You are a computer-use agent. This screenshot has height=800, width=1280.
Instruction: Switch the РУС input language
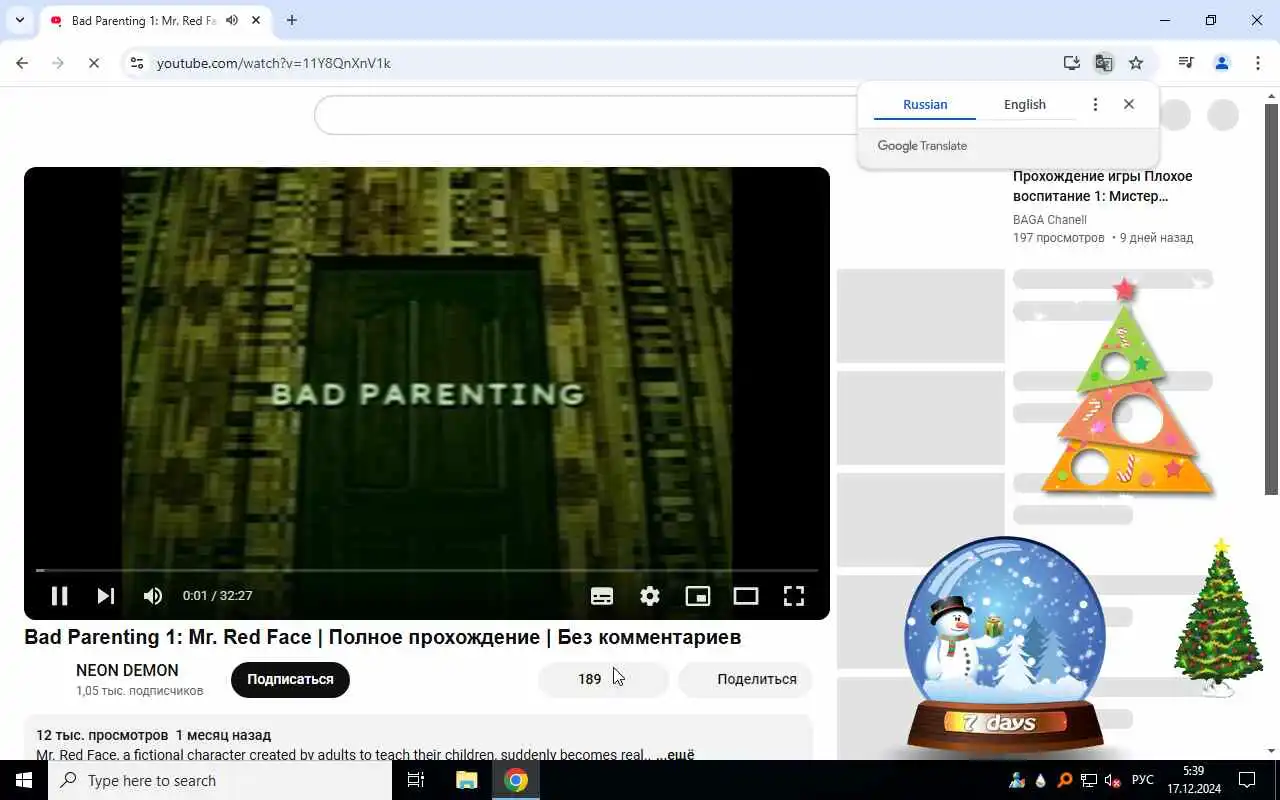(1143, 780)
